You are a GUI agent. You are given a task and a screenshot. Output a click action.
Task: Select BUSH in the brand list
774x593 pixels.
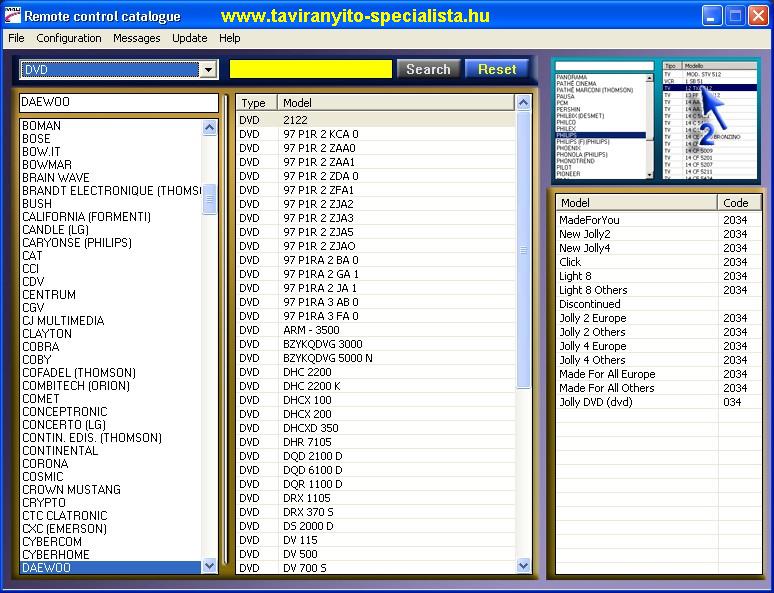pos(111,203)
